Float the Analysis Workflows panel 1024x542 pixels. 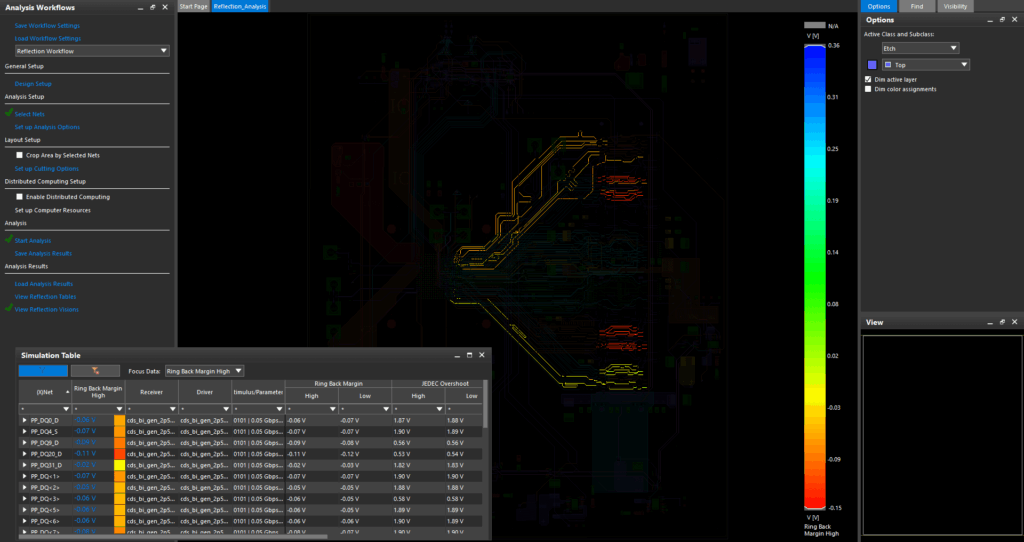click(152, 7)
